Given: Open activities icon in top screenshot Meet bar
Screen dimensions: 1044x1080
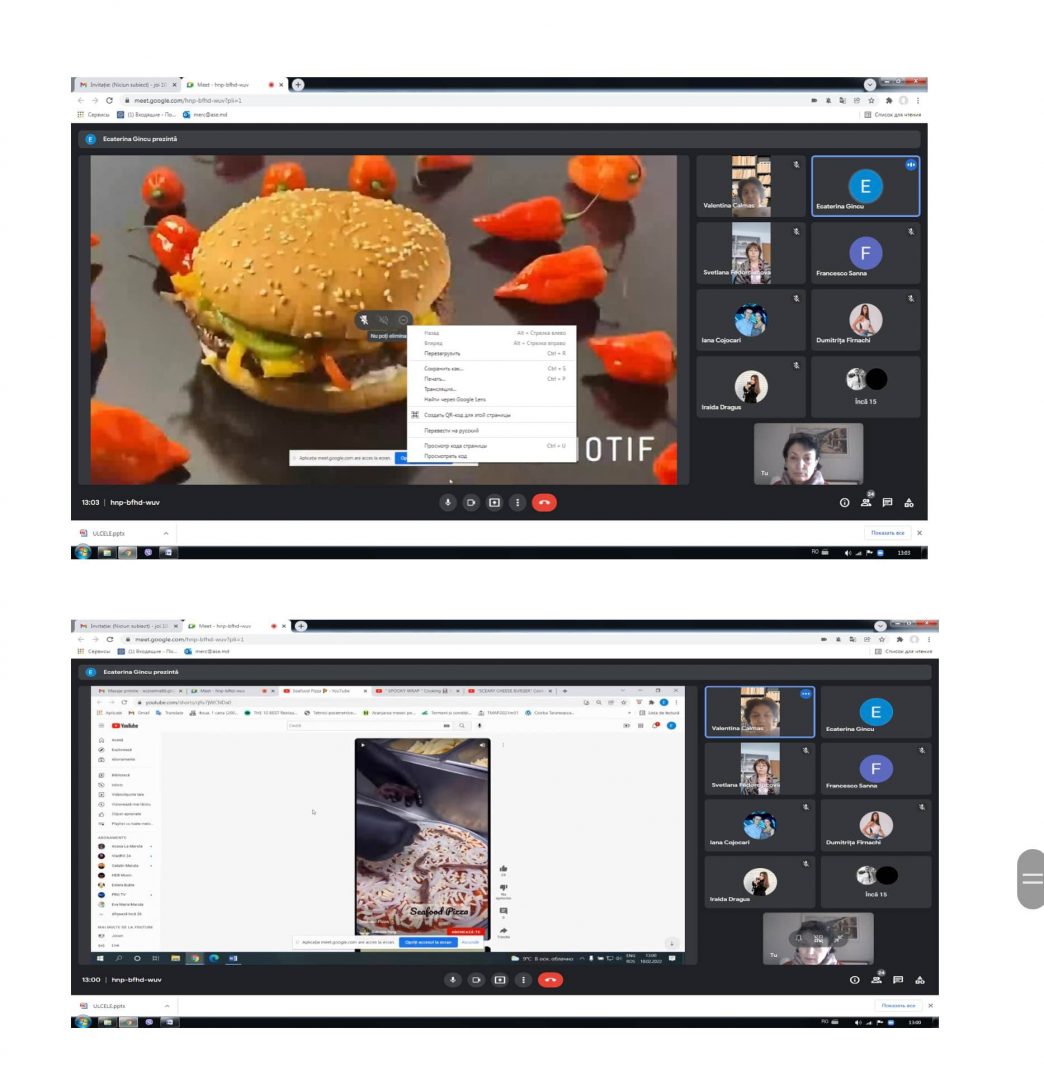Looking at the screenshot, I should [909, 503].
